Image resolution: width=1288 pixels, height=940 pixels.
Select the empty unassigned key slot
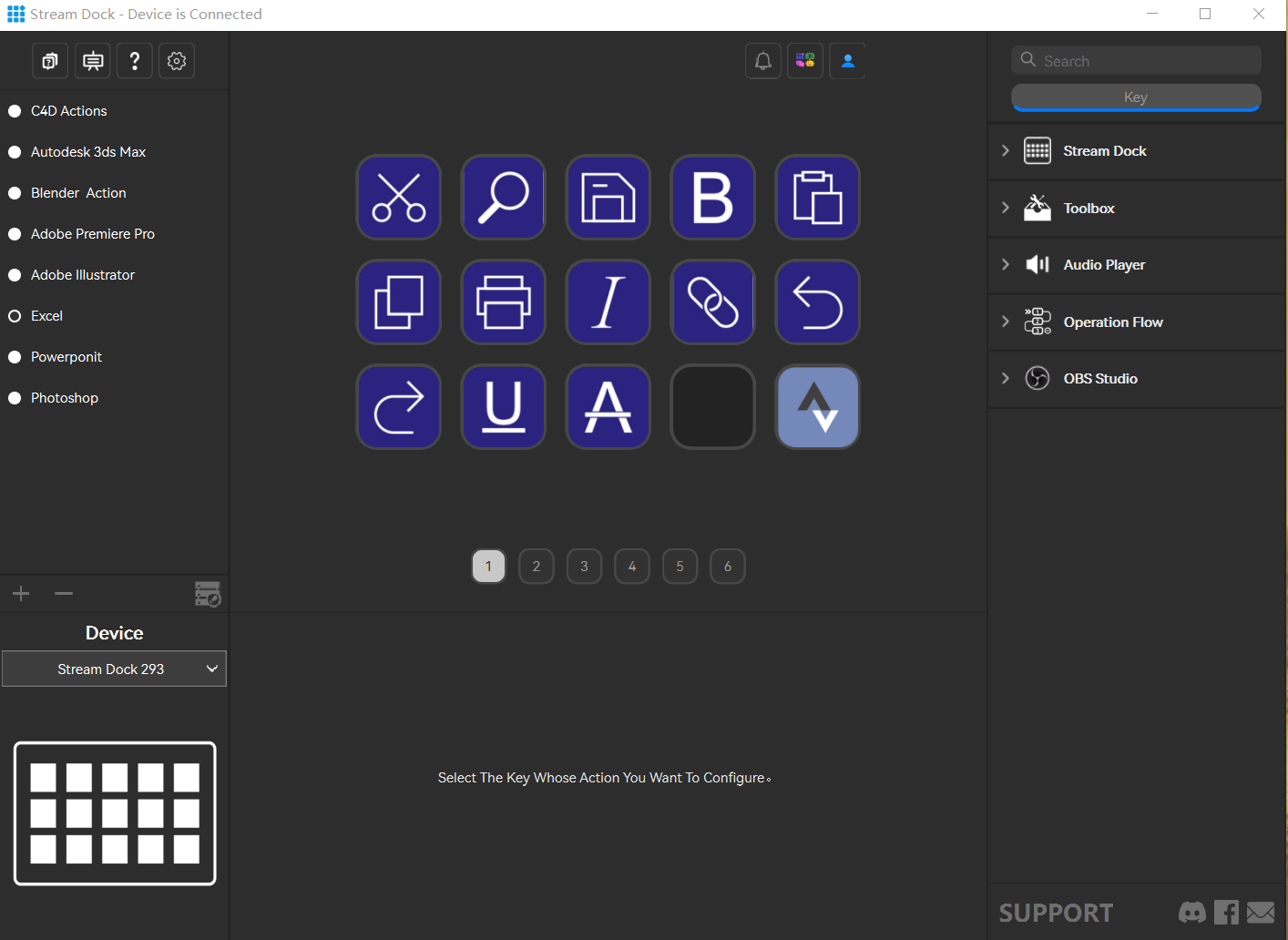tap(713, 407)
